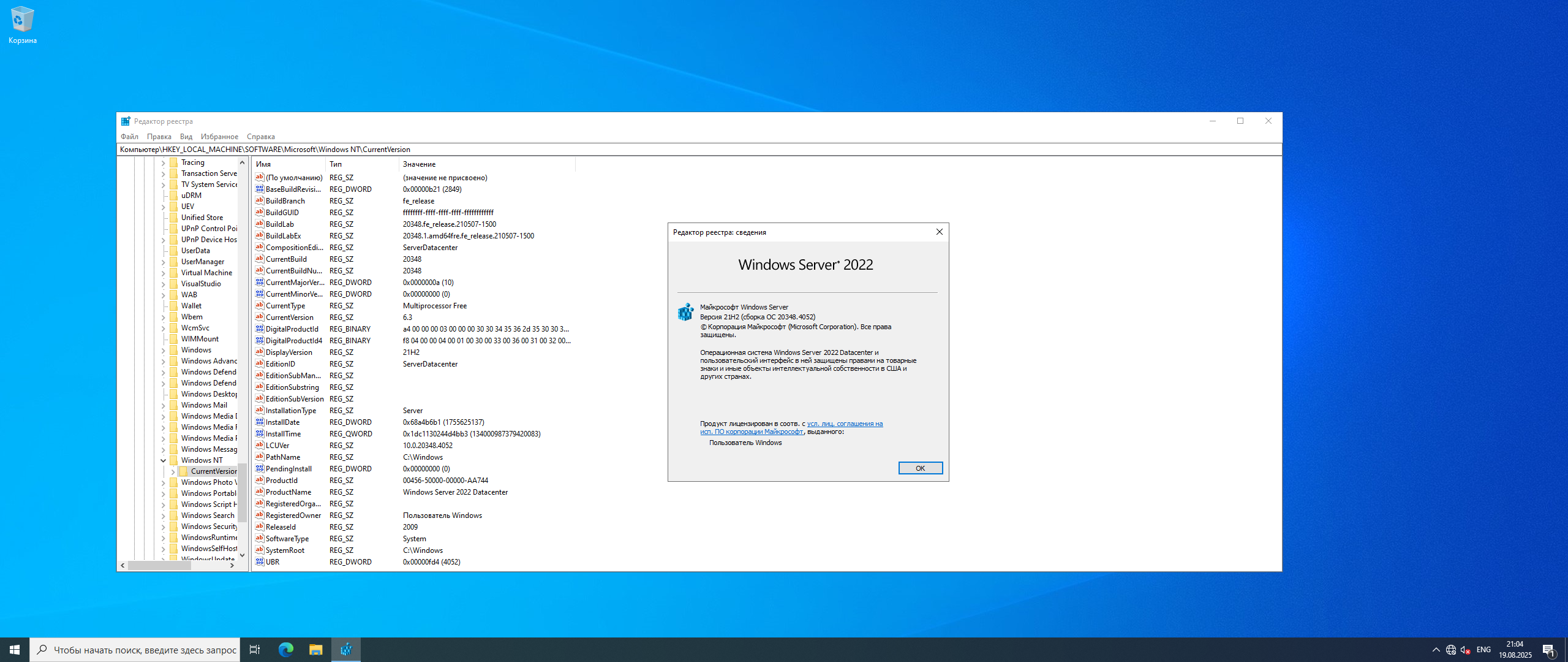
Task: Open the Файл menu
Action: [x=129, y=137]
